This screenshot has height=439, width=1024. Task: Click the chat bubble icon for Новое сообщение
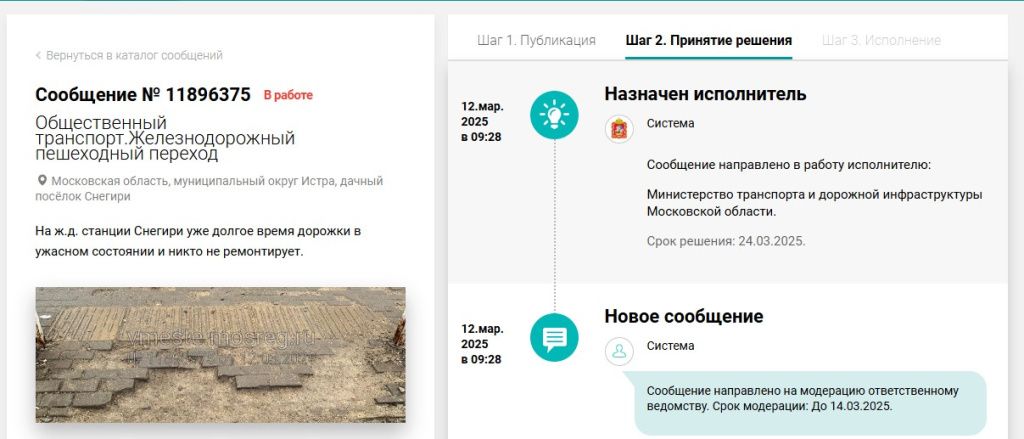pos(554,337)
